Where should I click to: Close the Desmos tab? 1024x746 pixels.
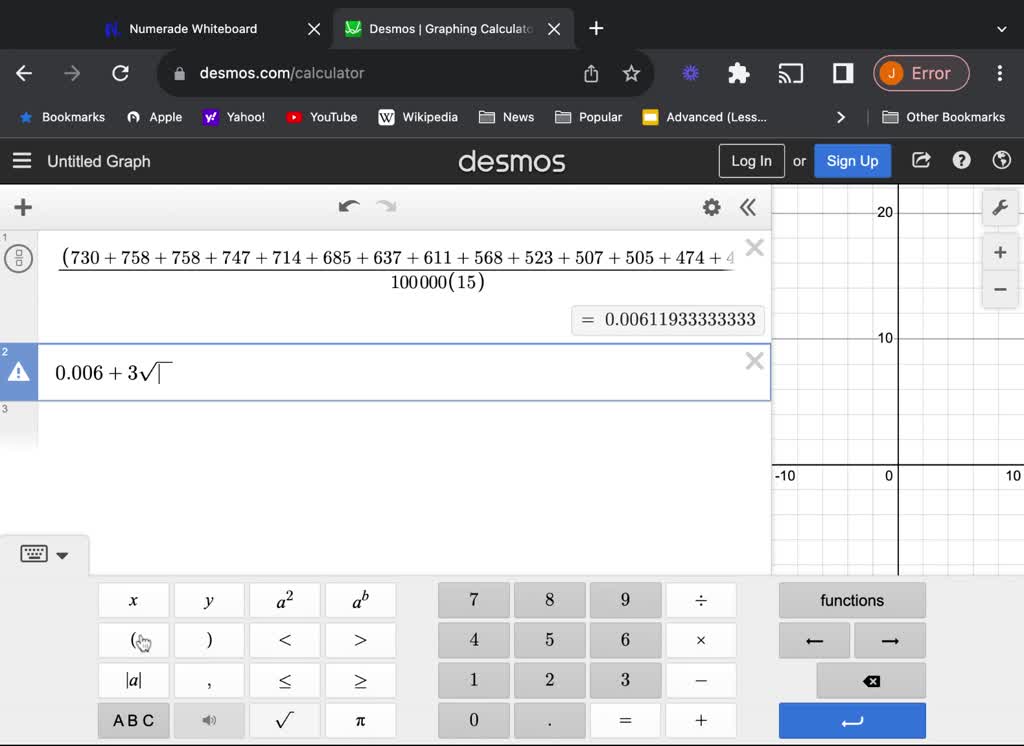click(554, 29)
